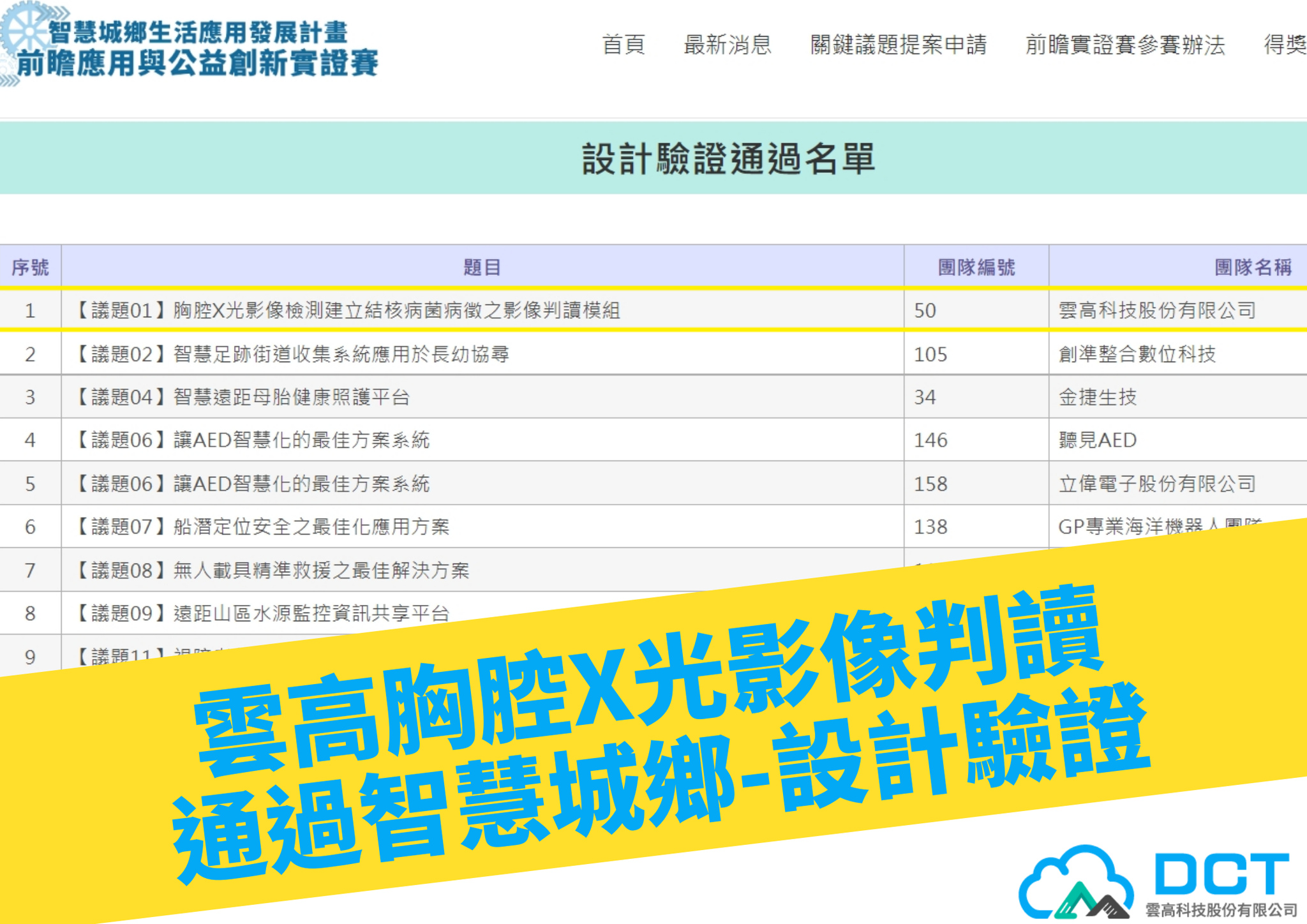Click team name 立偉電子股份有限公司

point(1157,483)
